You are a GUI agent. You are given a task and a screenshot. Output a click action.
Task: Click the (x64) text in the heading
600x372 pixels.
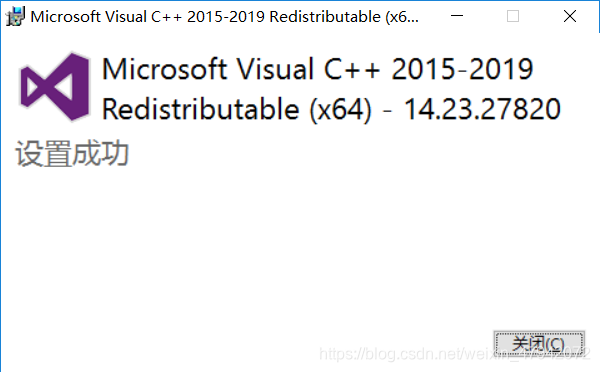coord(340,110)
